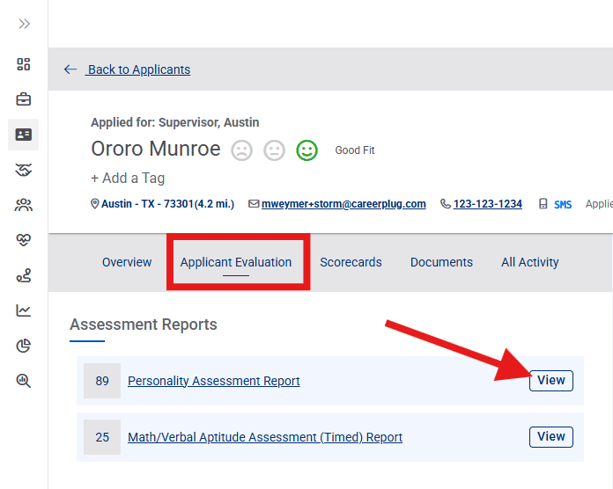Switch to the Overview tab
The height and width of the screenshot is (489, 613).
tap(127, 262)
